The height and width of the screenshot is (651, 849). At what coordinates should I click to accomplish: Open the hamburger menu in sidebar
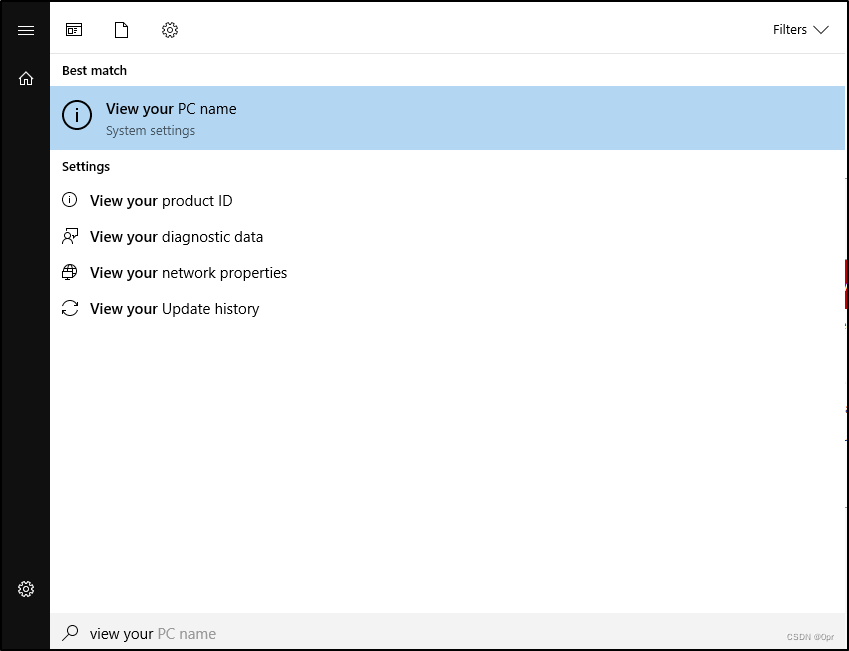coord(25,30)
